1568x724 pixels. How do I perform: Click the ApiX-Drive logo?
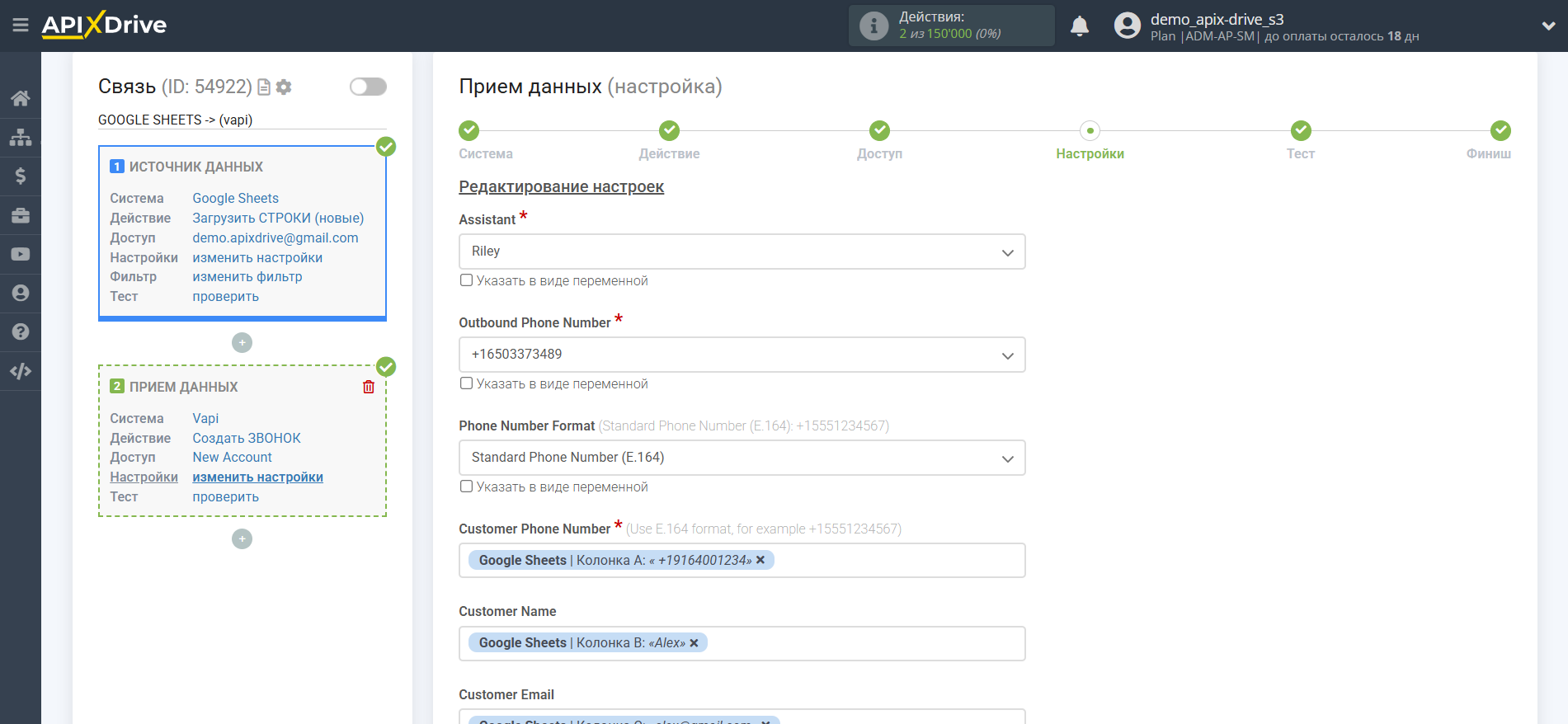(x=104, y=25)
